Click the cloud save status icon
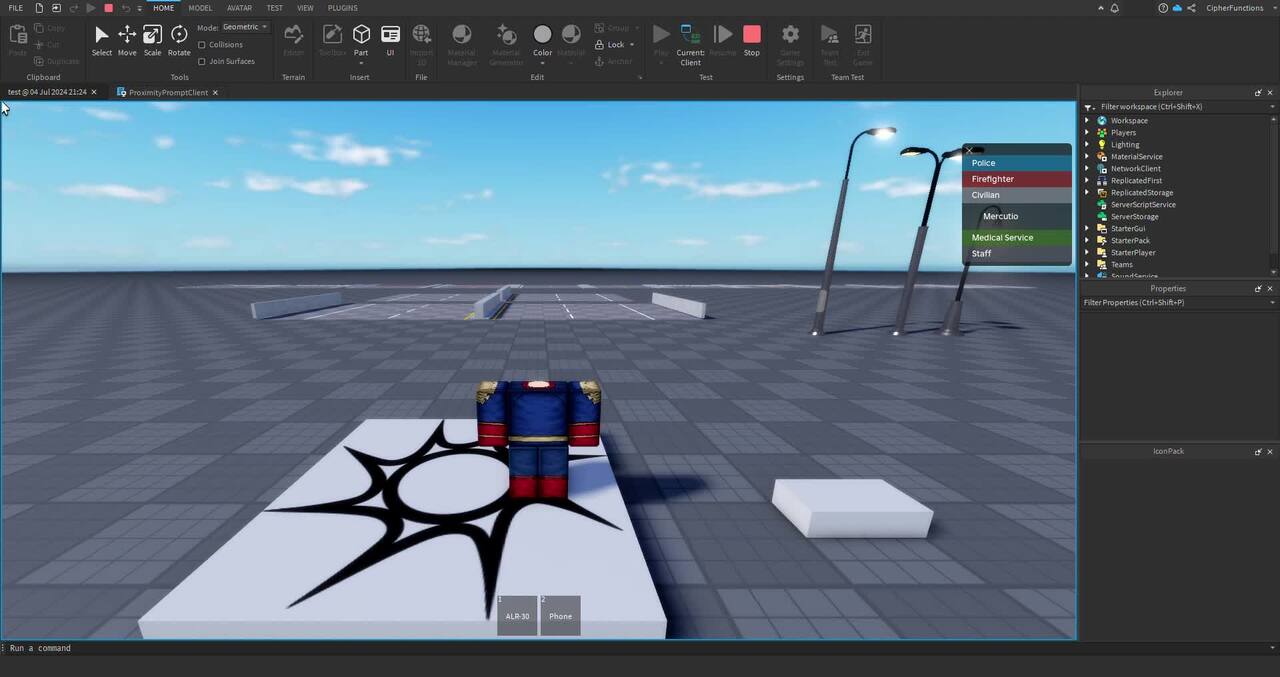Image resolution: width=1280 pixels, height=677 pixels. click(x=1177, y=8)
